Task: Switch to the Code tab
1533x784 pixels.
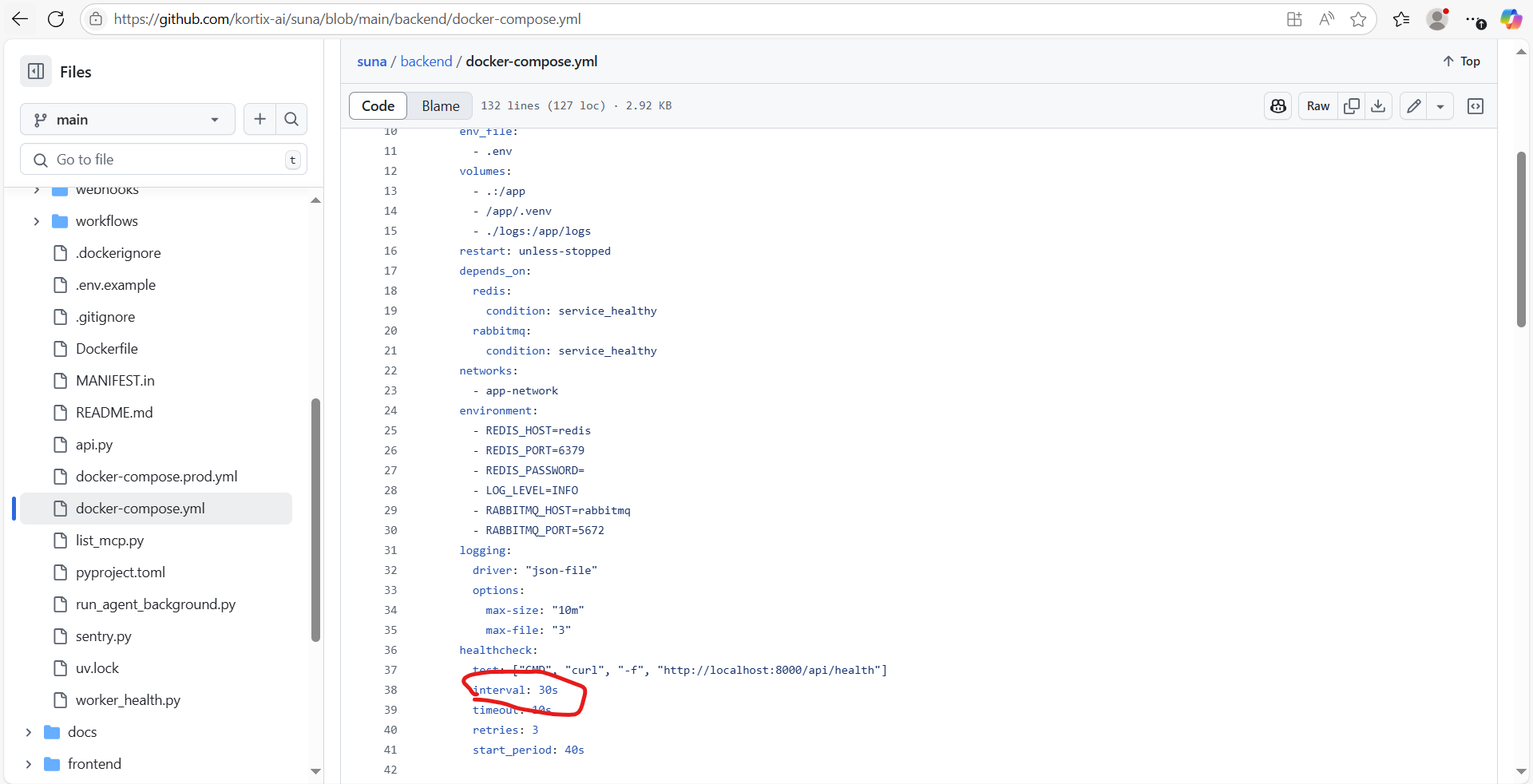Action: [378, 105]
